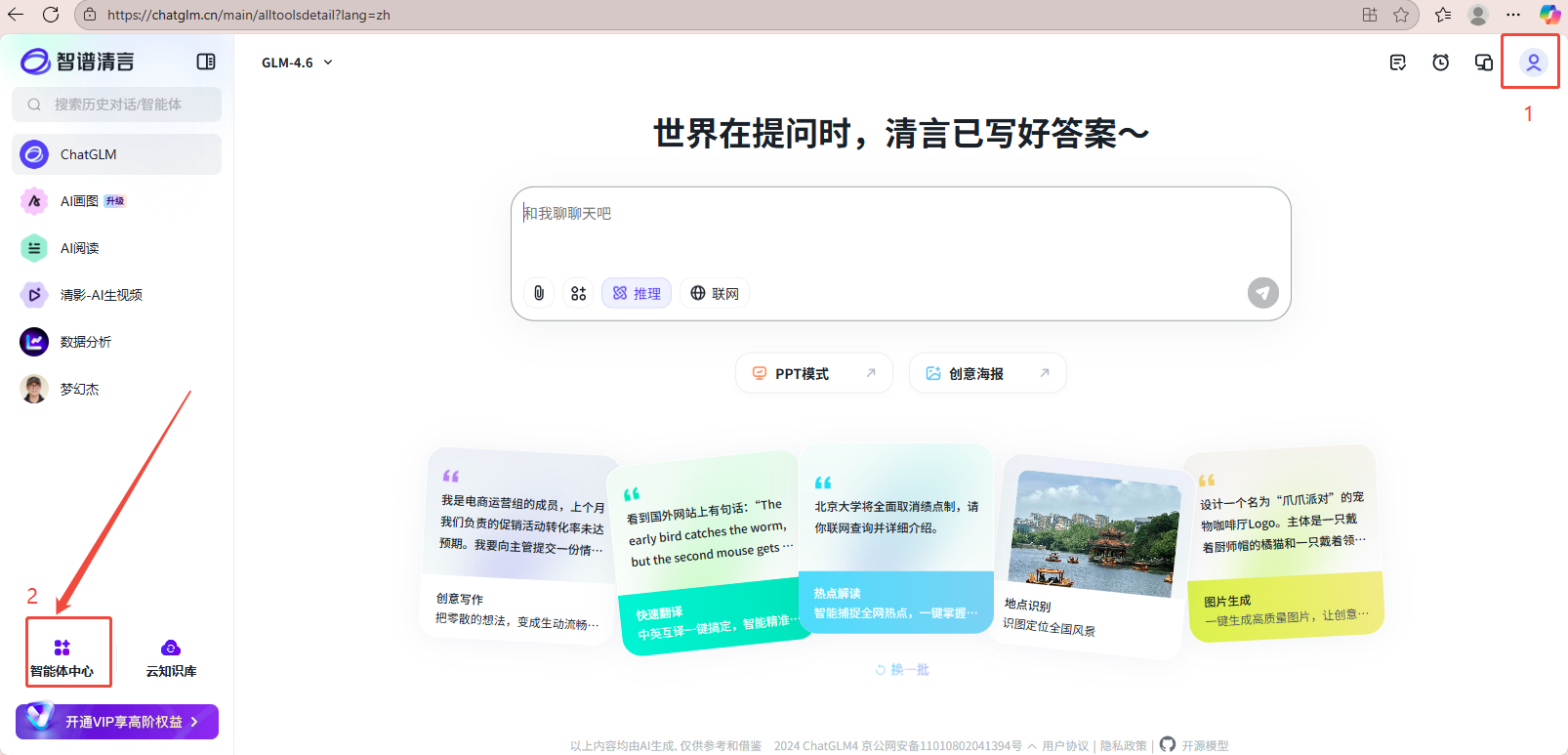The image size is (1568, 755).
Task: Open 梦幻杰 agent in the sidebar
Action: (x=116, y=389)
